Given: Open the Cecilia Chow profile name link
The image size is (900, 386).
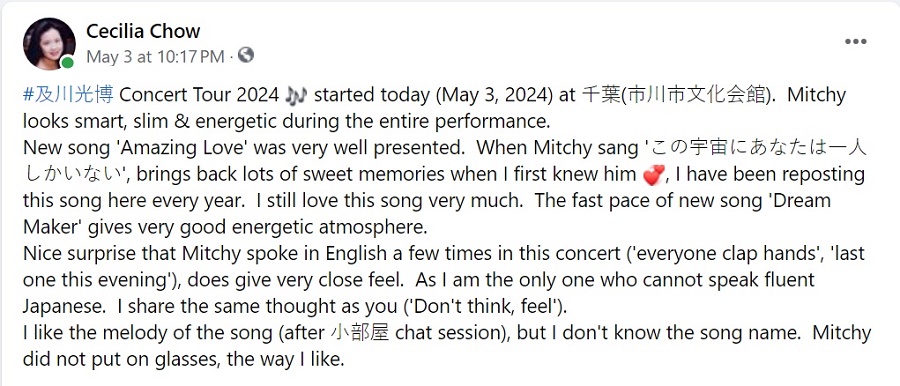Looking at the screenshot, I should pos(143,30).
